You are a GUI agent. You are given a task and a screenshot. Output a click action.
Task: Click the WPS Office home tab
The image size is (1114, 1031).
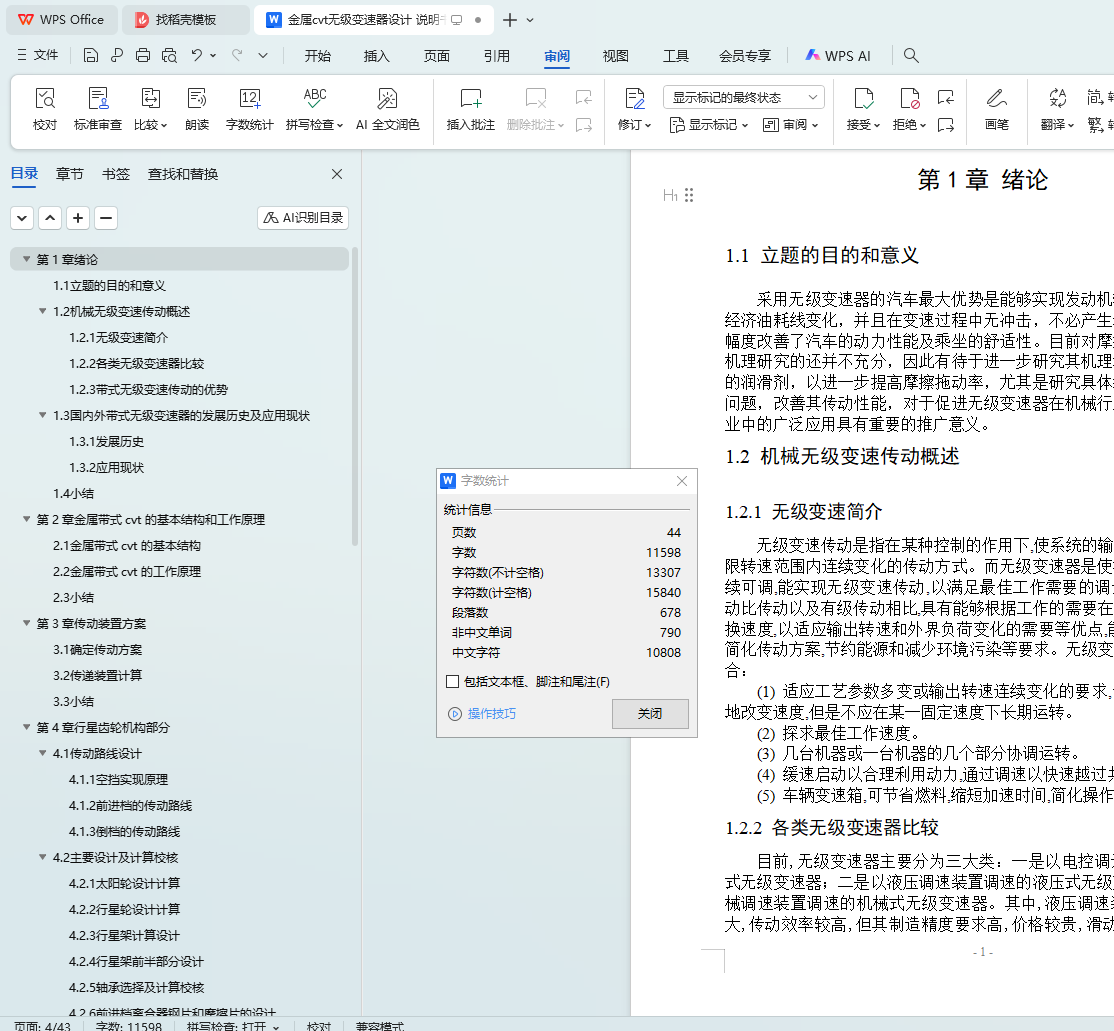[61, 20]
